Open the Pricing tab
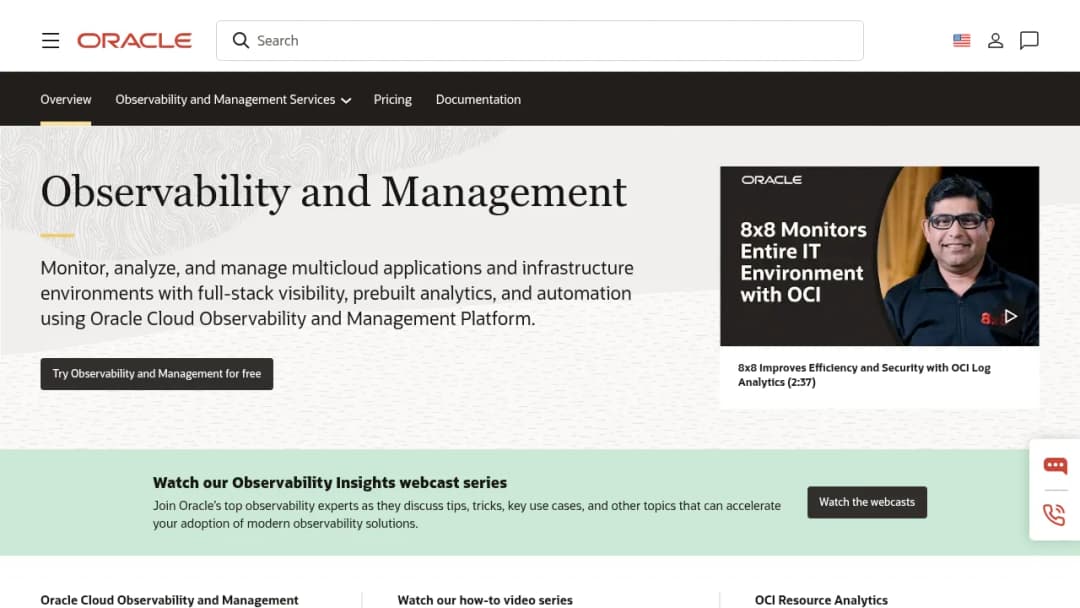 (393, 100)
